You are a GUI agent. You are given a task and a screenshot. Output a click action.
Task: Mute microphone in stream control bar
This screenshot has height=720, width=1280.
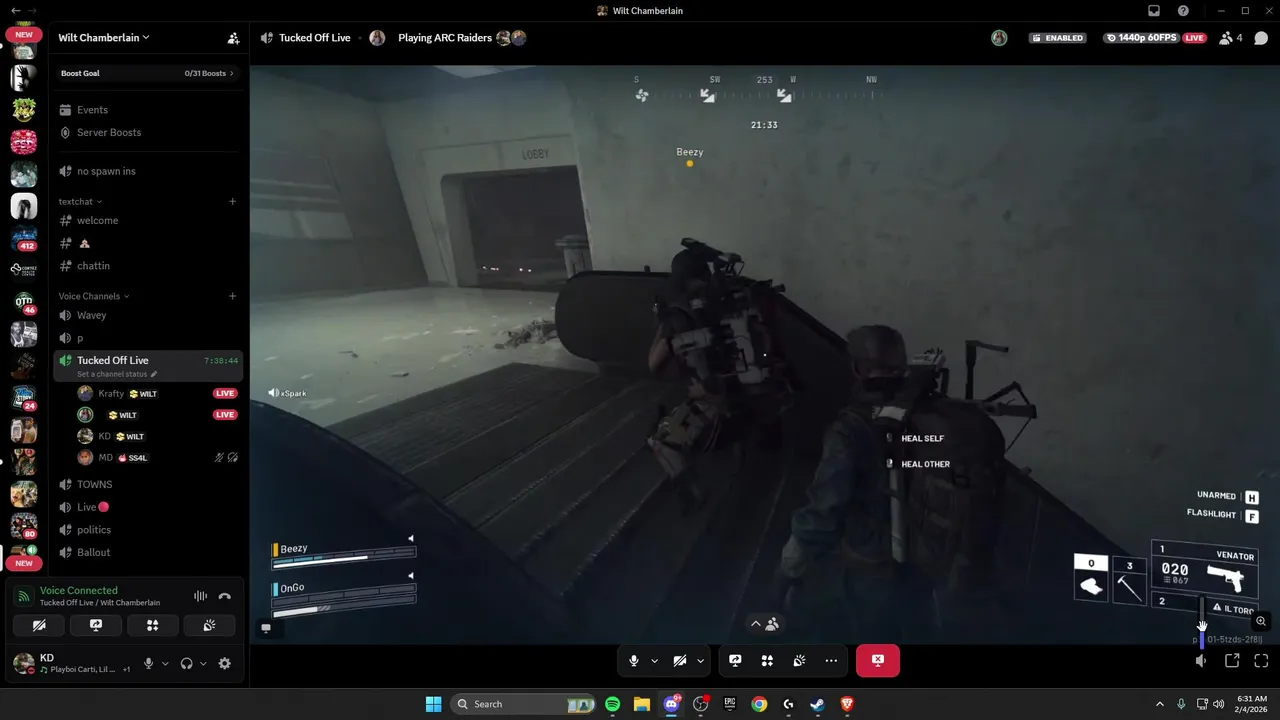coord(633,661)
